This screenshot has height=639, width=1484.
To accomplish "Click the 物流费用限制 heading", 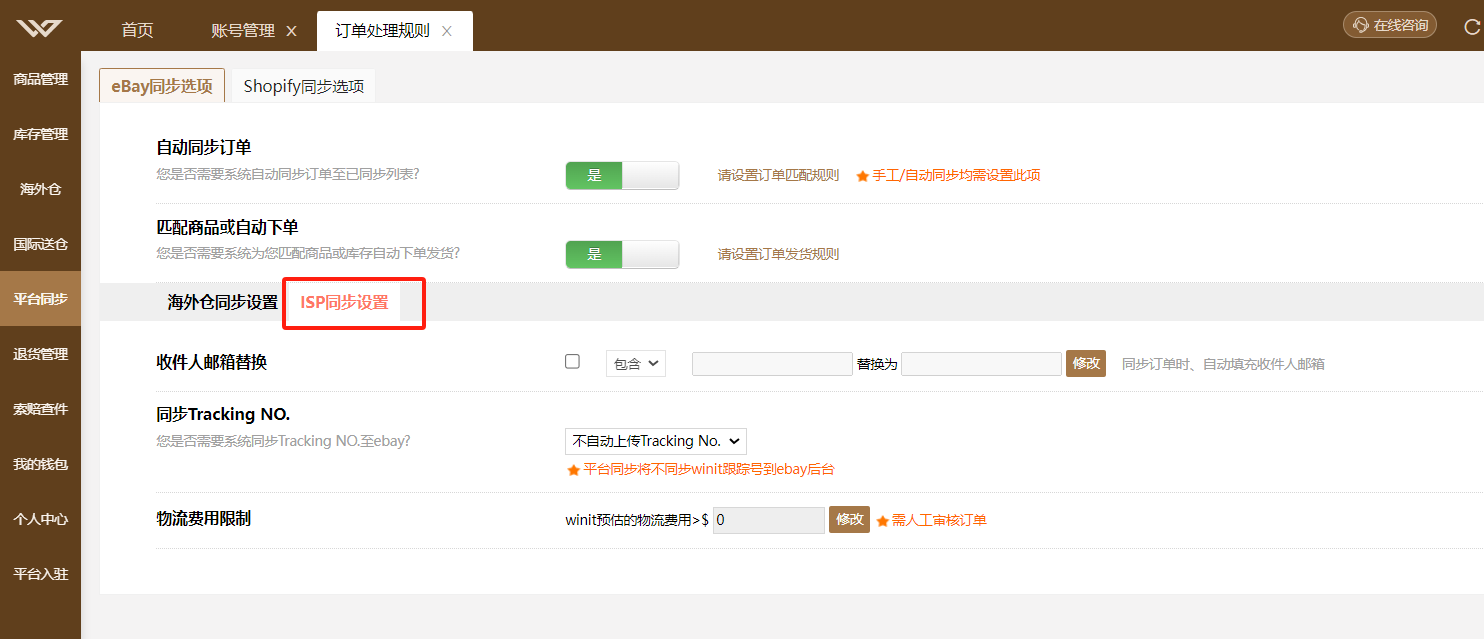I will [x=203, y=518].
